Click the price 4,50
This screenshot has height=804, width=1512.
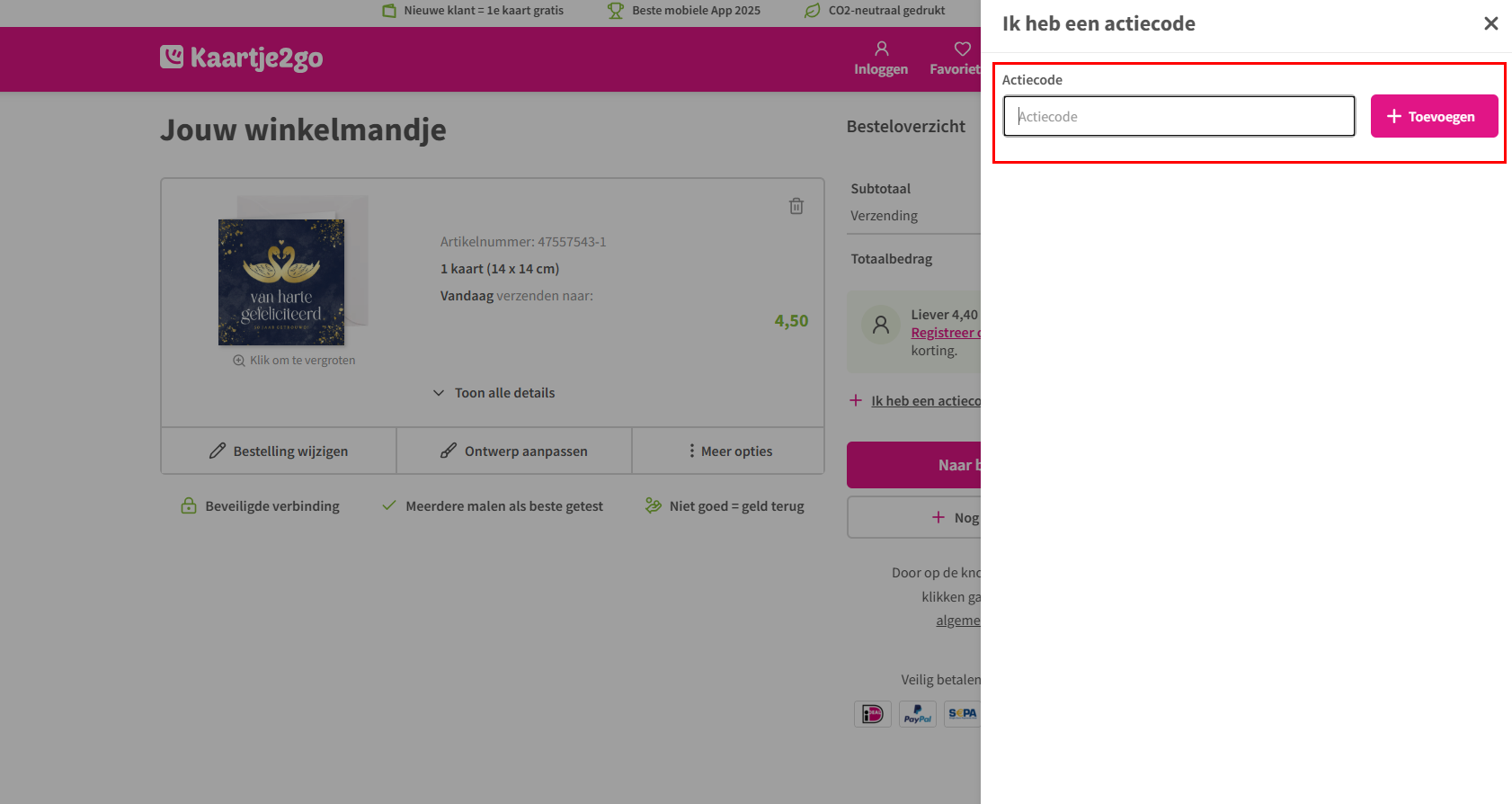tap(791, 321)
